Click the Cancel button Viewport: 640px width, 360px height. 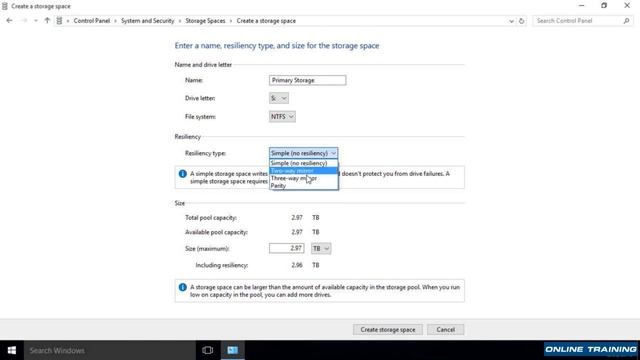pyautogui.click(x=445, y=329)
